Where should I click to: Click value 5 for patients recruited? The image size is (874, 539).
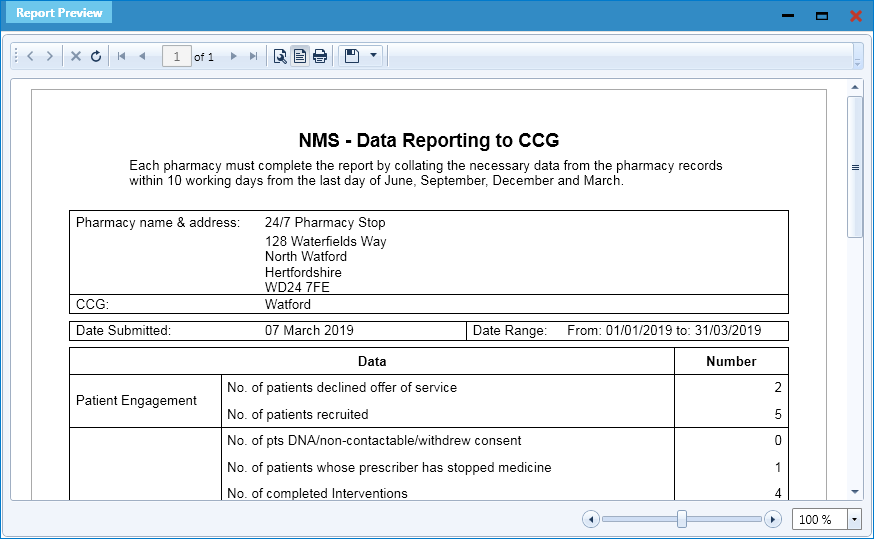point(778,414)
